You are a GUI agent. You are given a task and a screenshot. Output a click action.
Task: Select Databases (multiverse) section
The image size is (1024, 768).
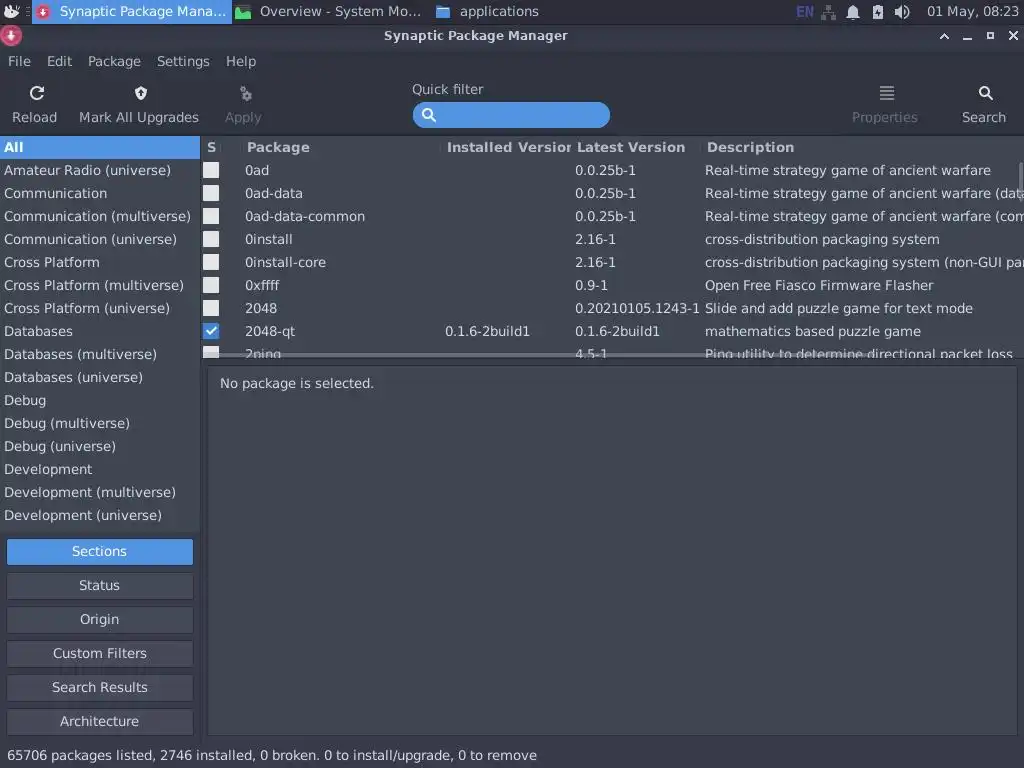100,355
